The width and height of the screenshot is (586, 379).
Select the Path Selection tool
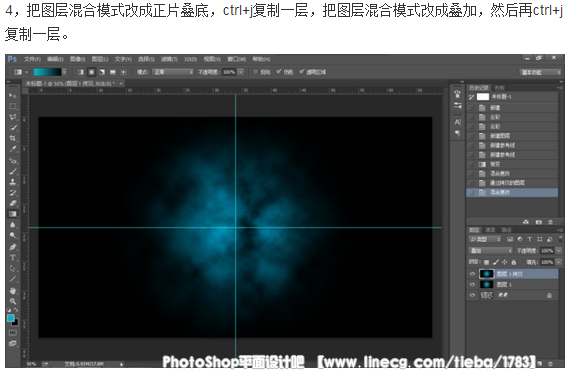(x=13, y=268)
